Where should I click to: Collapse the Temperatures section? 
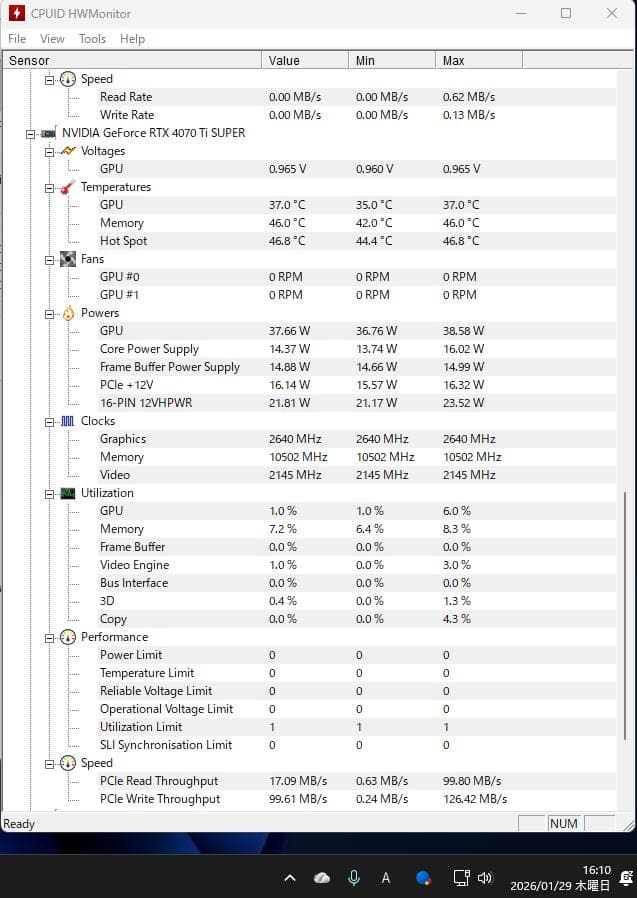(49, 187)
